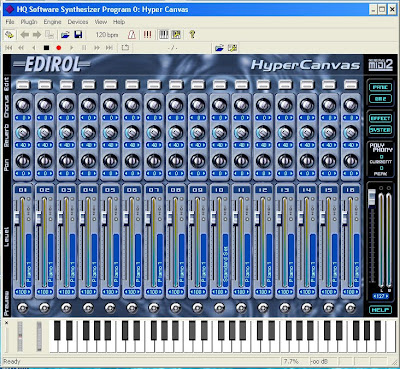Open the Piano 1 instrument selector on channel 16
Image resolution: width=400 pixels, height=369 pixels.
coord(357,260)
